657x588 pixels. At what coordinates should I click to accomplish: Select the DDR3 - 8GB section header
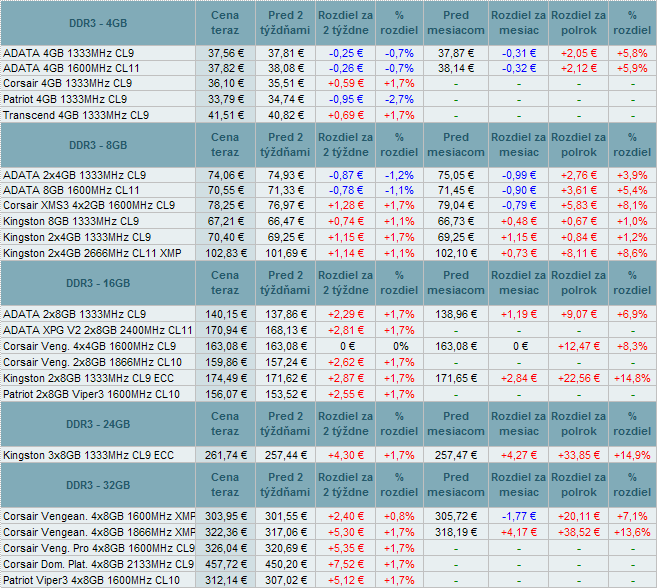(98, 145)
